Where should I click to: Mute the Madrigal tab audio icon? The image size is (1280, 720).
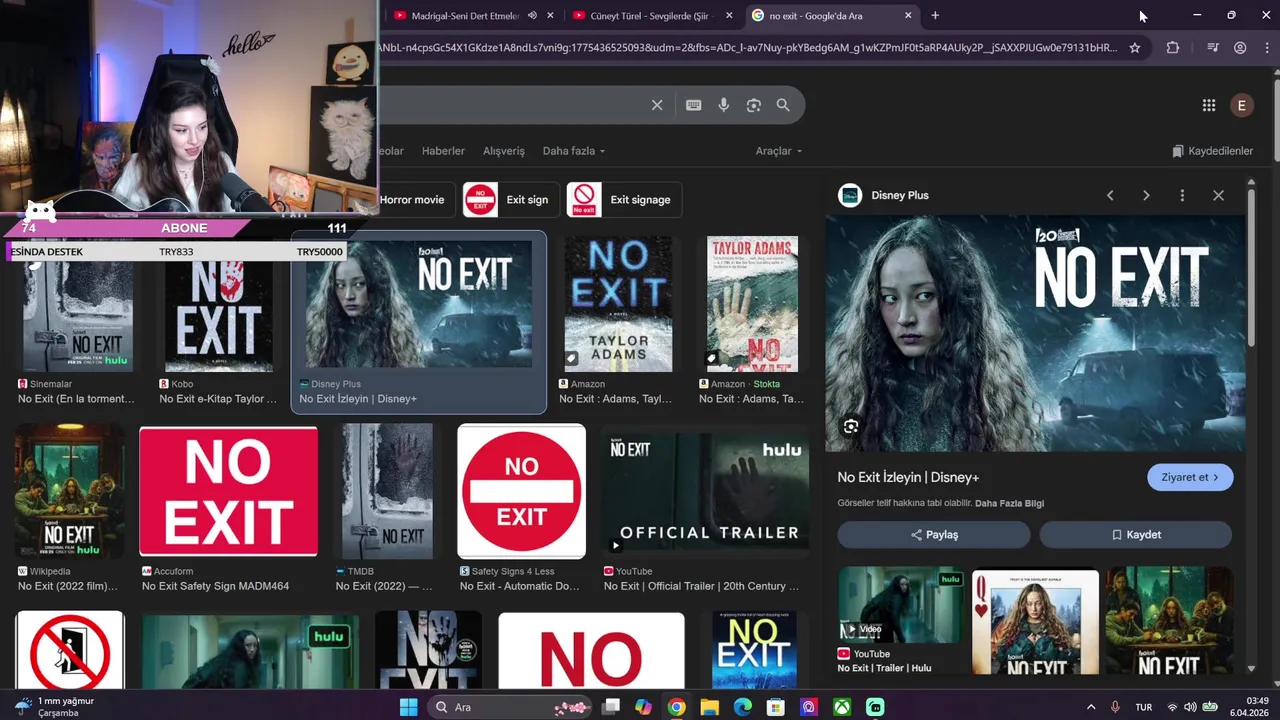tap(532, 15)
